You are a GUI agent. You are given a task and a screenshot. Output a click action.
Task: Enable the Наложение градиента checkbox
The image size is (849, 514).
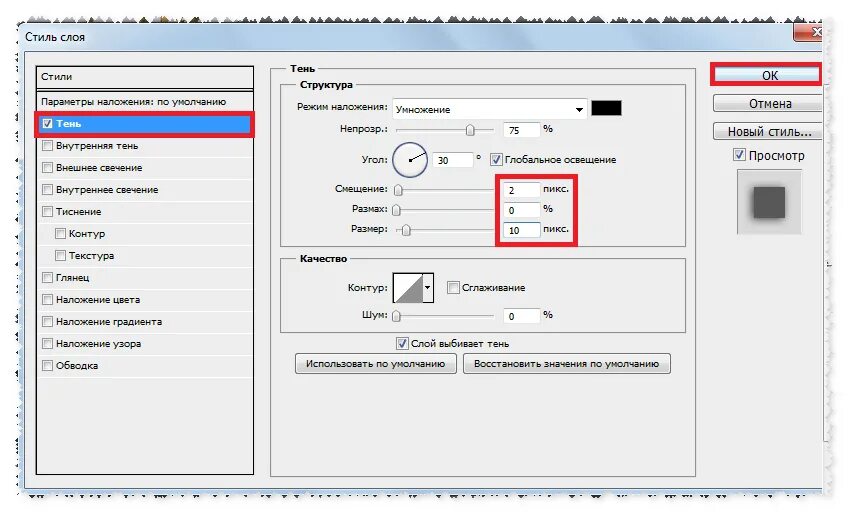pyautogui.click(x=48, y=322)
